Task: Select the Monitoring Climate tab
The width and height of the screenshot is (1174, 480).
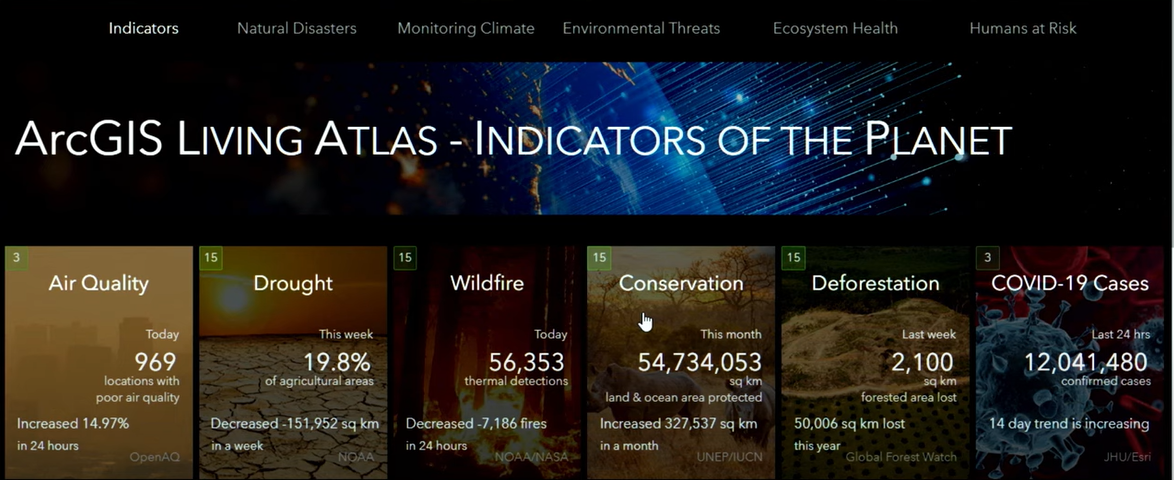Action: coord(466,28)
